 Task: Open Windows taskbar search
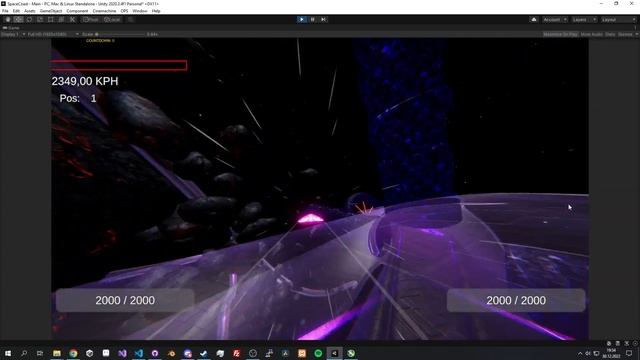[x=24, y=353]
